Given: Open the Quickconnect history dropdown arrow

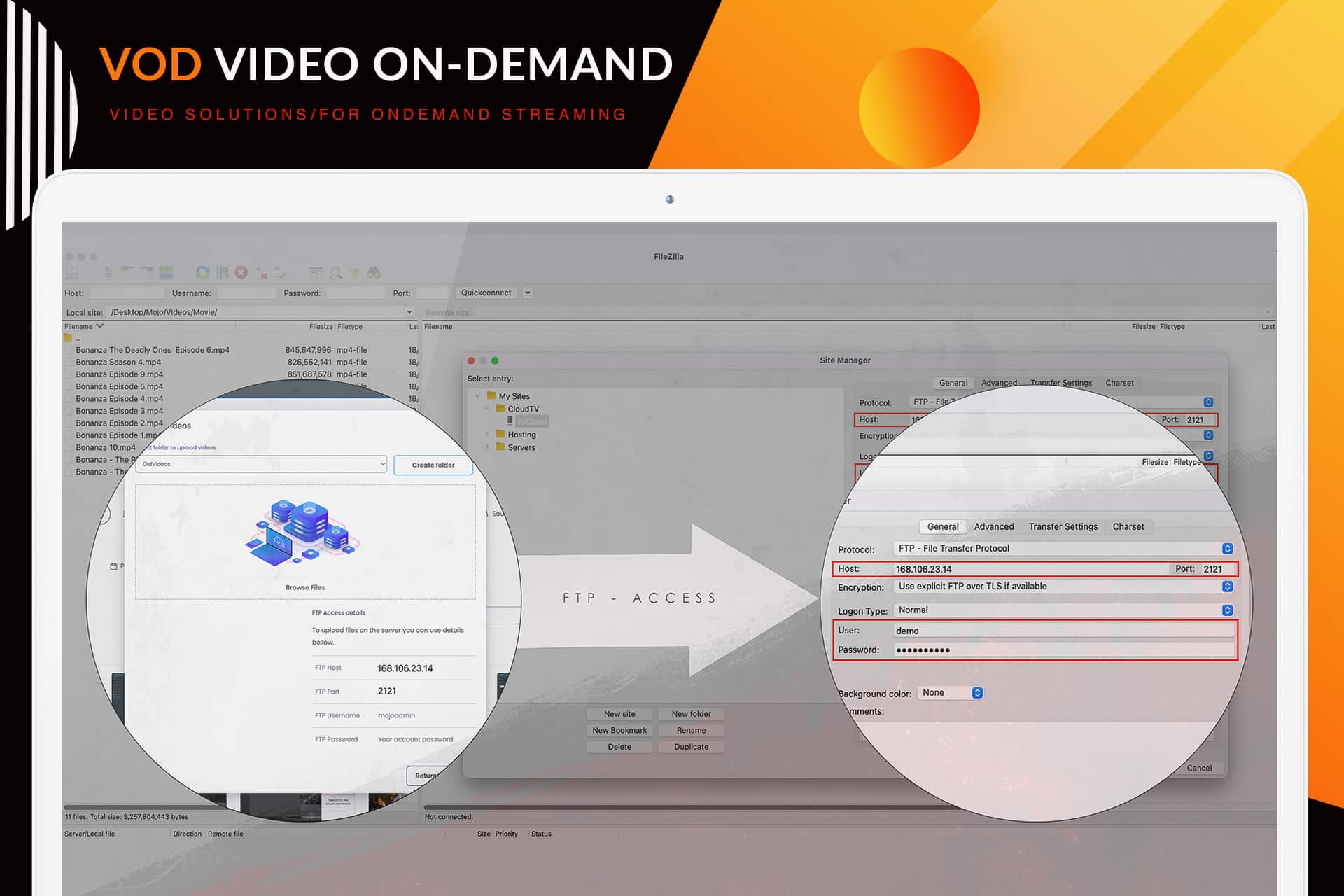Looking at the screenshot, I should click(x=528, y=293).
